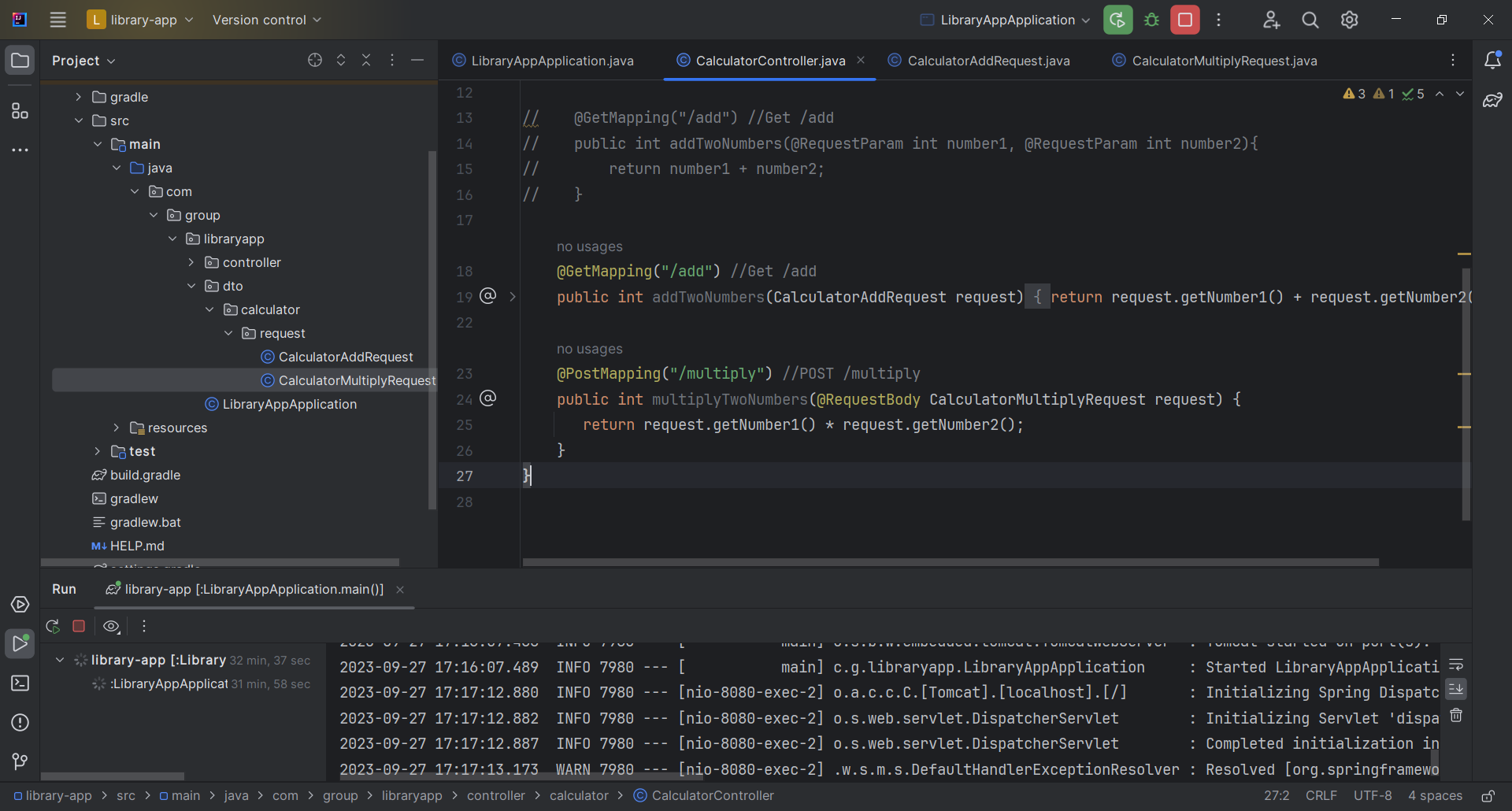The width and height of the screenshot is (1512, 811).
Task: Switch to LibraryAppApplication.java tab
Action: [x=543, y=61]
